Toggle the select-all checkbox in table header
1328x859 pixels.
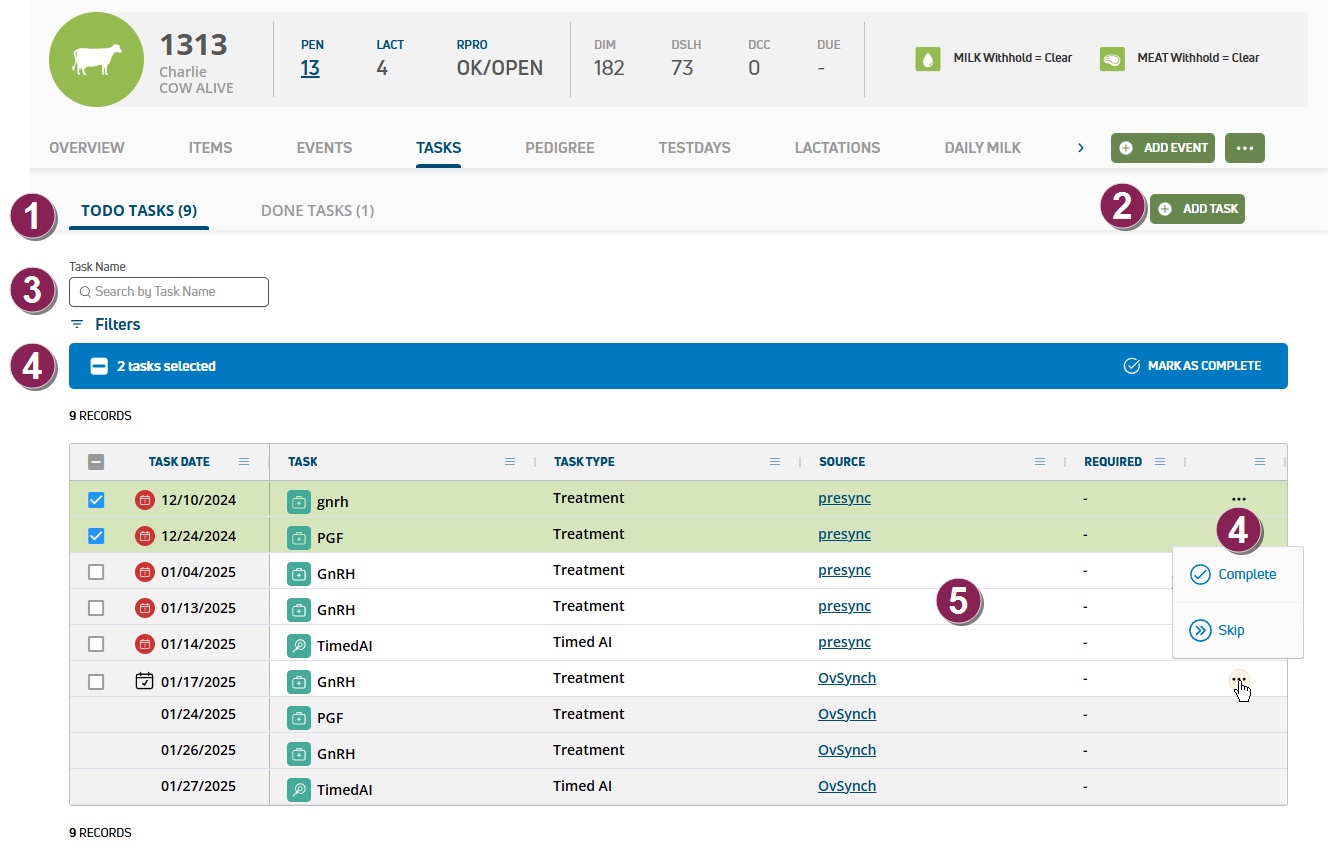click(96, 462)
